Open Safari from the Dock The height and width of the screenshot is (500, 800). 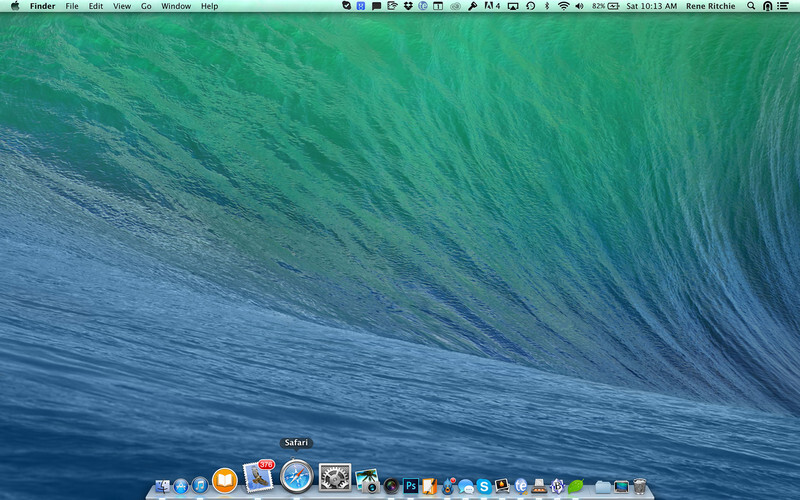pos(297,476)
